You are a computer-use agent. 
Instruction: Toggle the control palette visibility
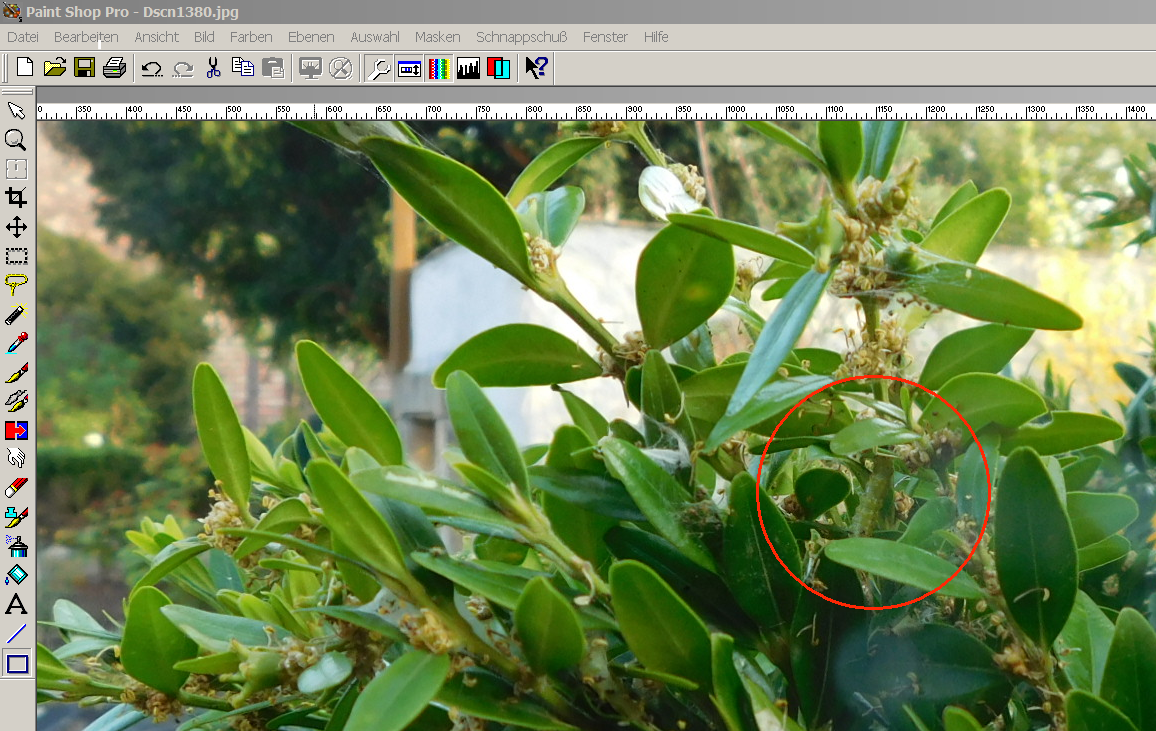[x=409, y=69]
